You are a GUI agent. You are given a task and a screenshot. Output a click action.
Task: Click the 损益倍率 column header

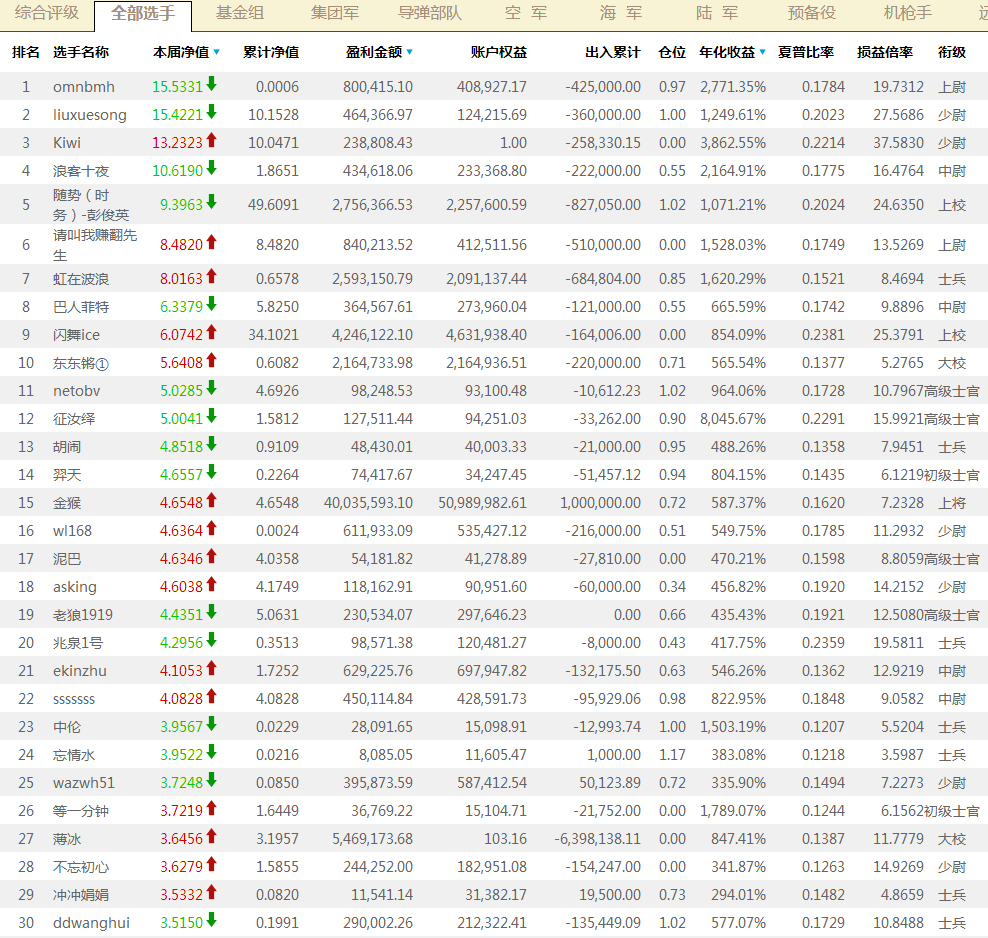(885, 52)
